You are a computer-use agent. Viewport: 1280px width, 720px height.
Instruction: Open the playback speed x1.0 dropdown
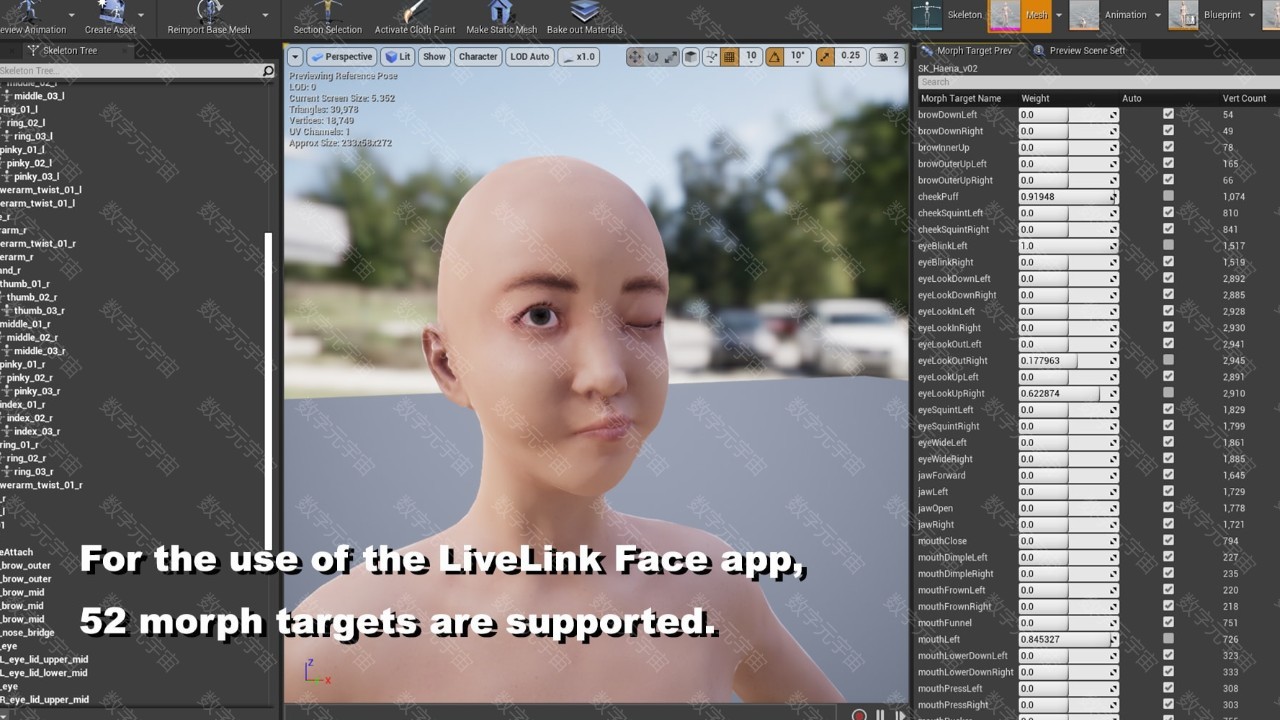click(580, 57)
